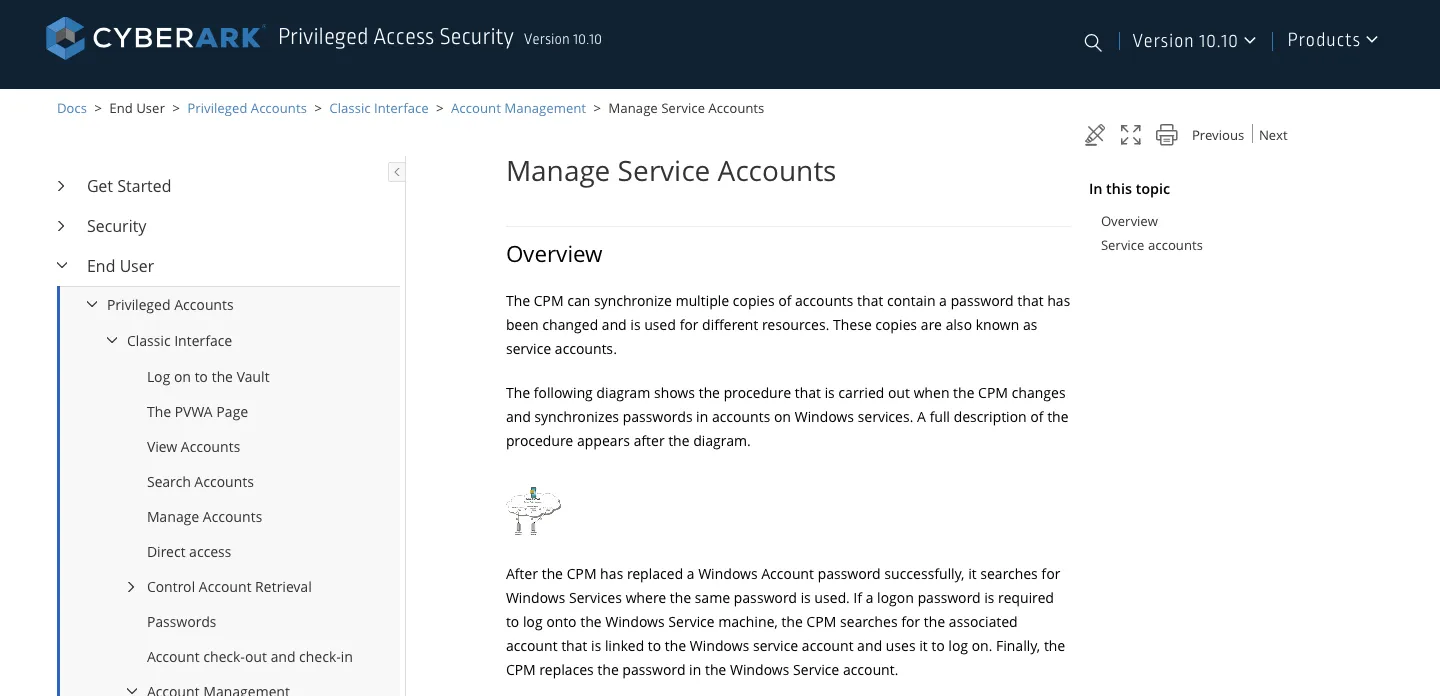Print the page with the printer icon
The image size is (1440, 696).
[x=1166, y=135]
